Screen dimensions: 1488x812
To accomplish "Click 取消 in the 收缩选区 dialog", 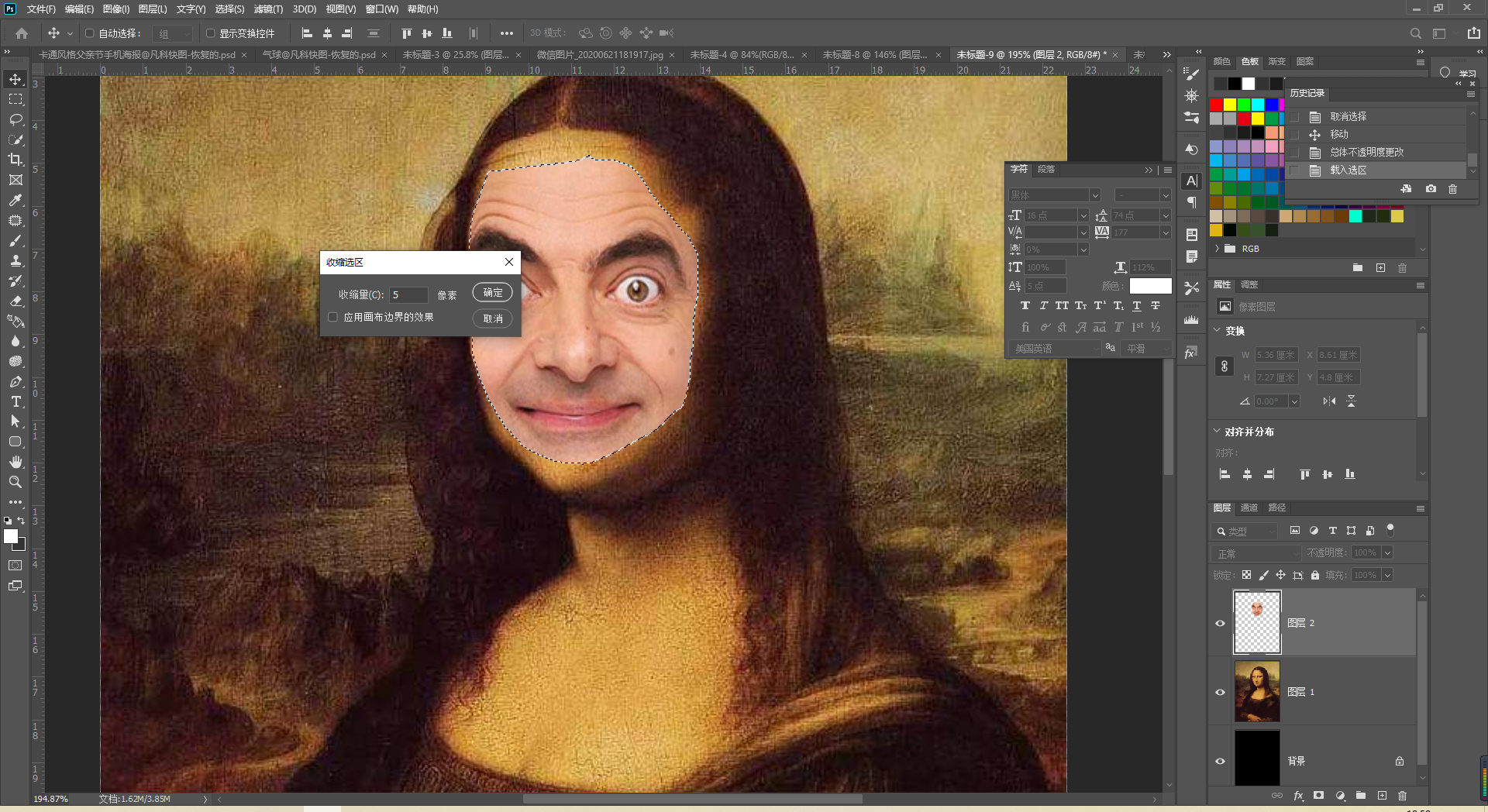I will (493, 318).
